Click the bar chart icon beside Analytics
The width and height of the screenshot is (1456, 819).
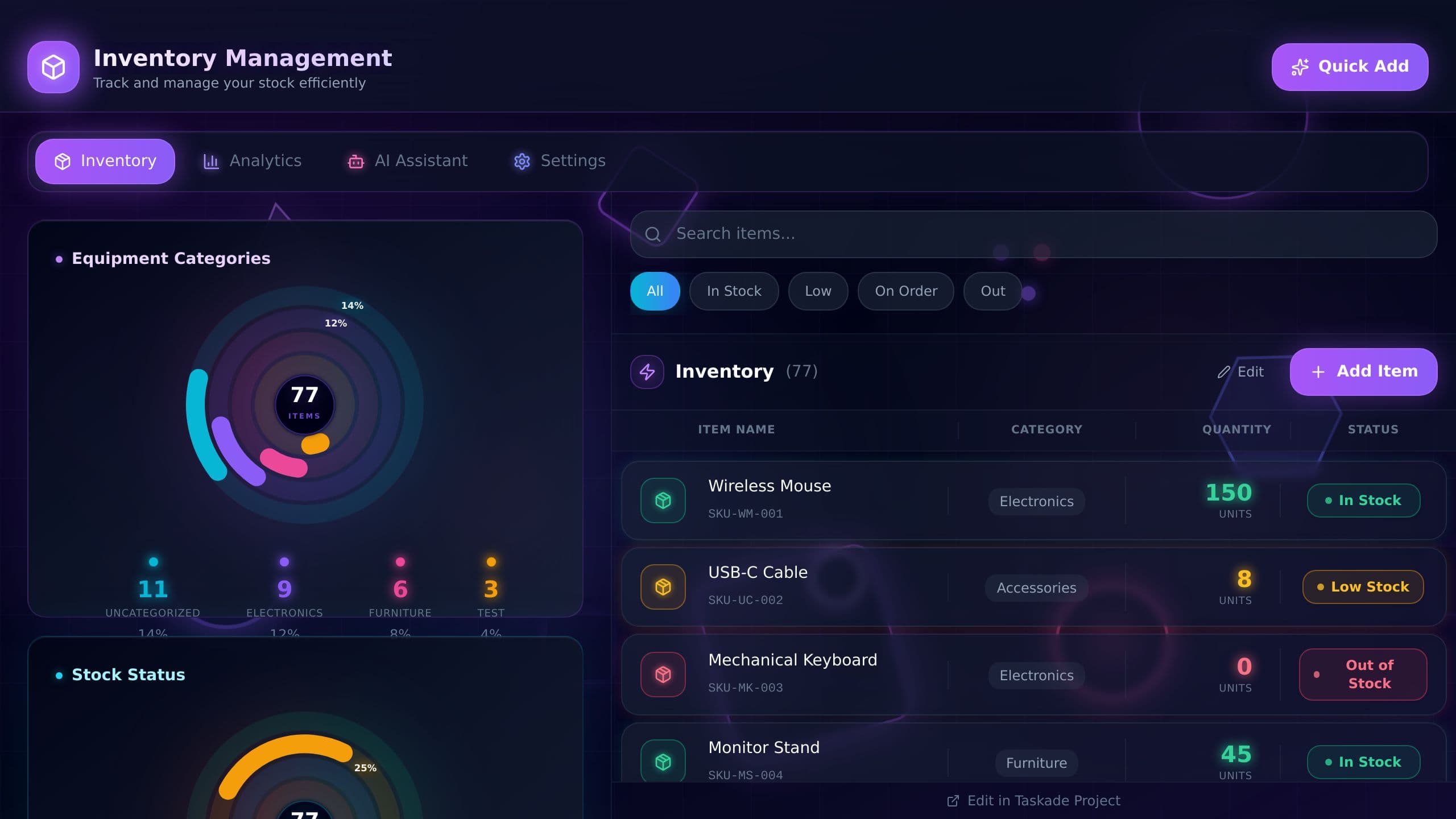click(211, 162)
